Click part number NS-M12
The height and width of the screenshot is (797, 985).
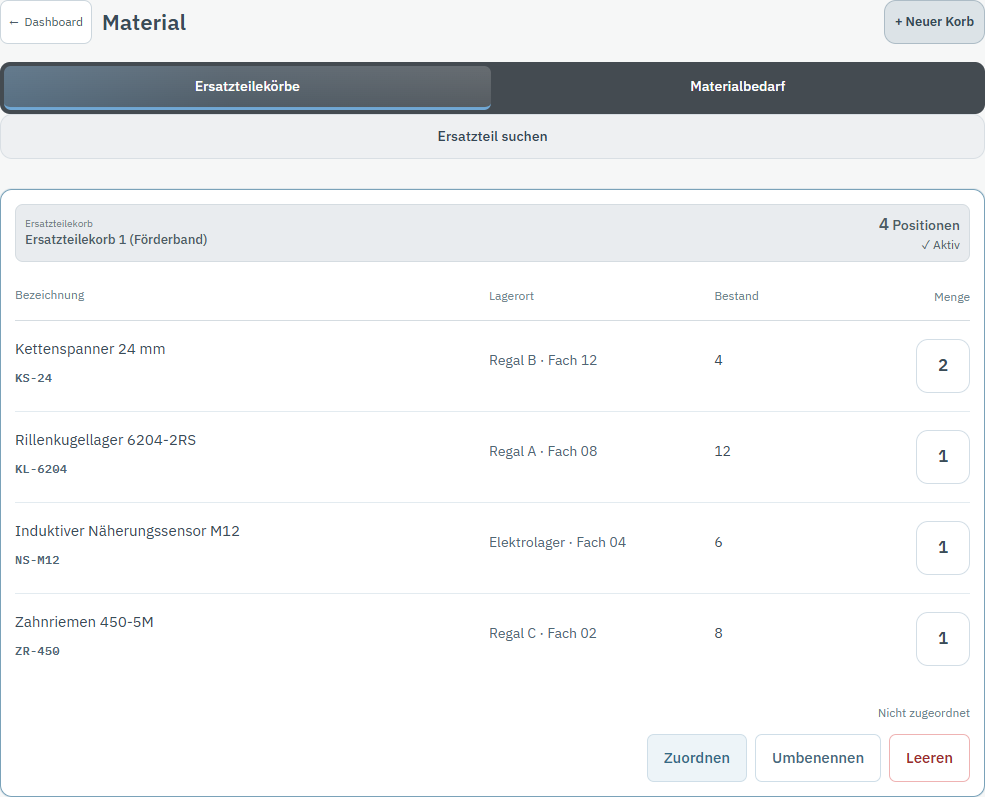pyautogui.click(x=37, y=560)
